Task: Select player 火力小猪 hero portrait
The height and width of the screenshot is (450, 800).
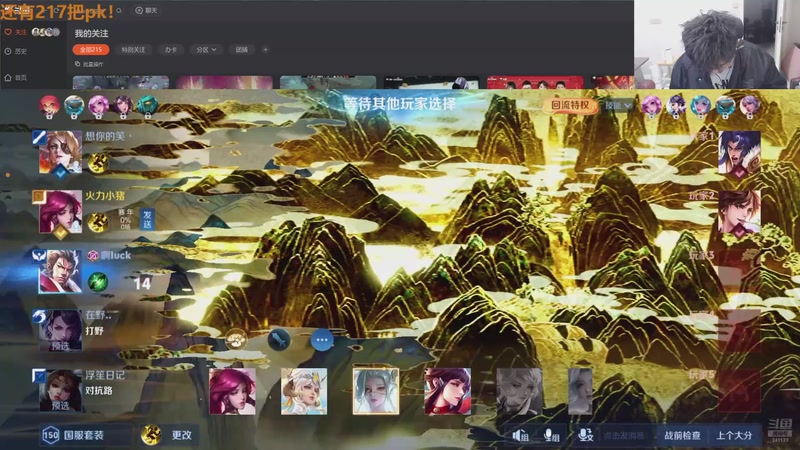Action: [60, 212]
